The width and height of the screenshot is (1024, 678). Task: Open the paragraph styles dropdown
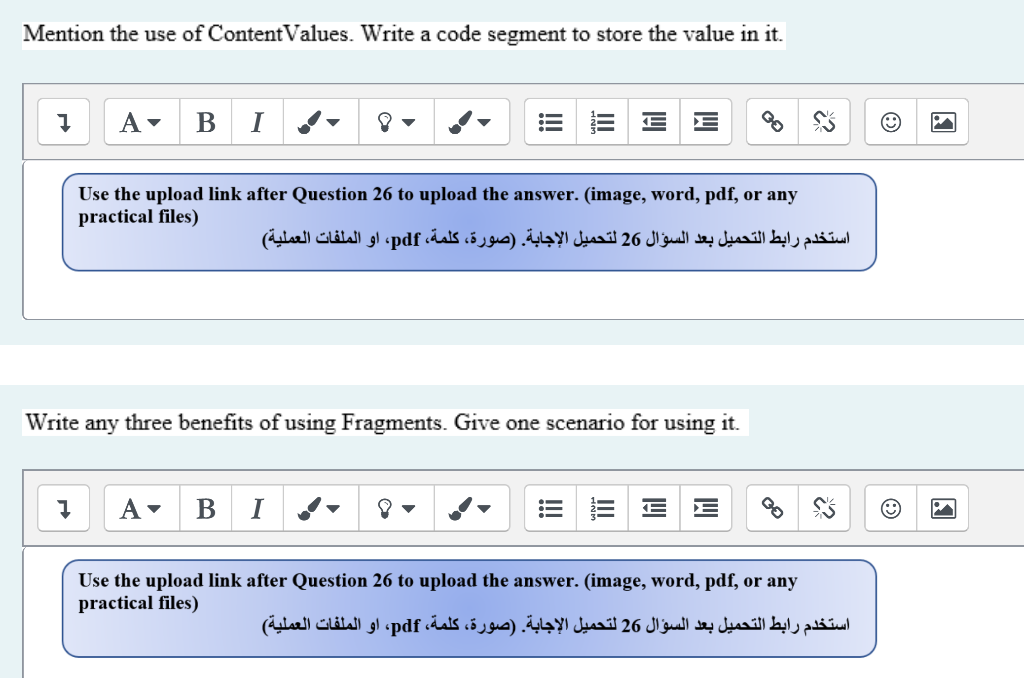tap(141, 121)
